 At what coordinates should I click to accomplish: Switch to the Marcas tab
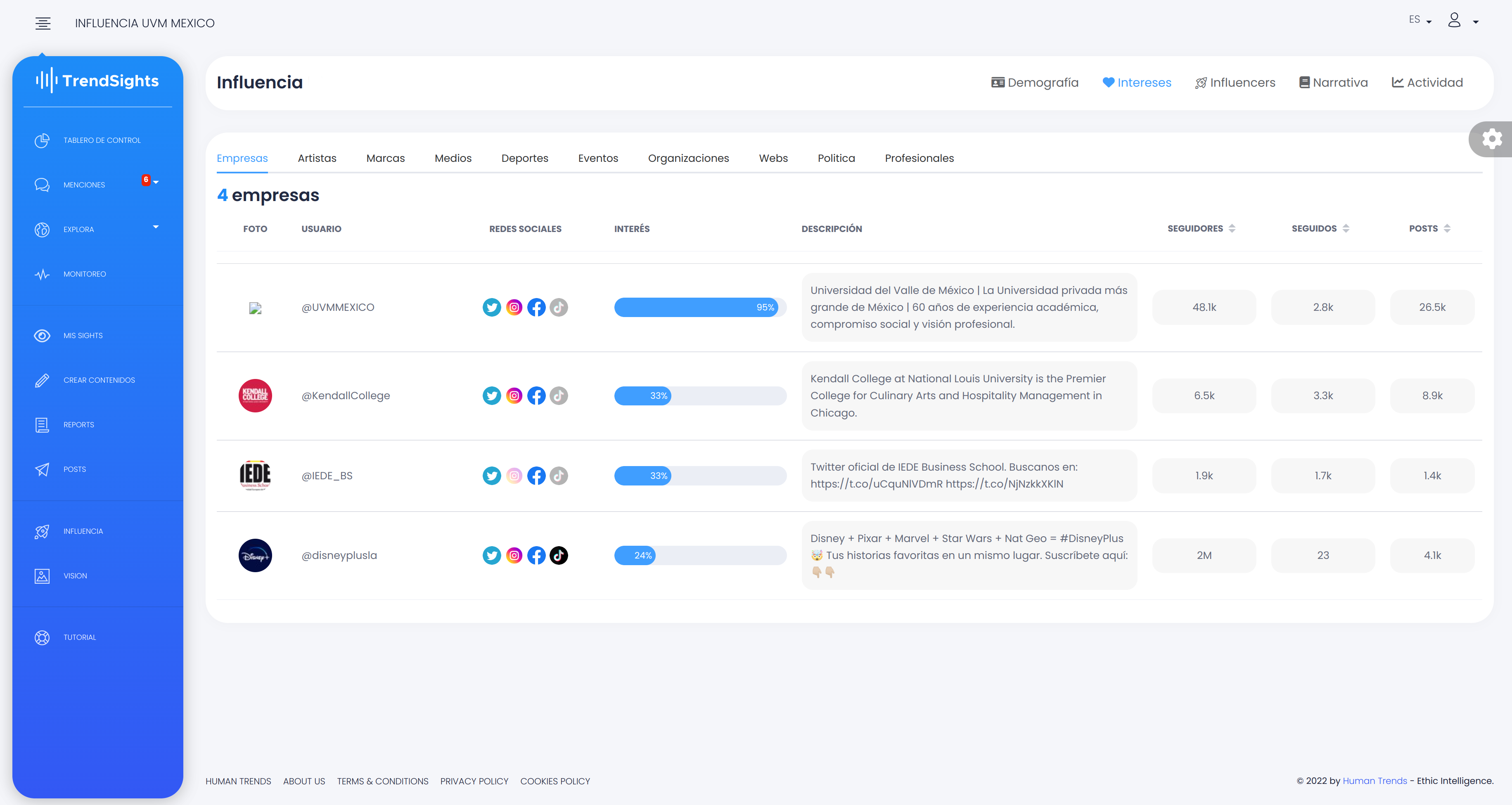tap(386, 159)
